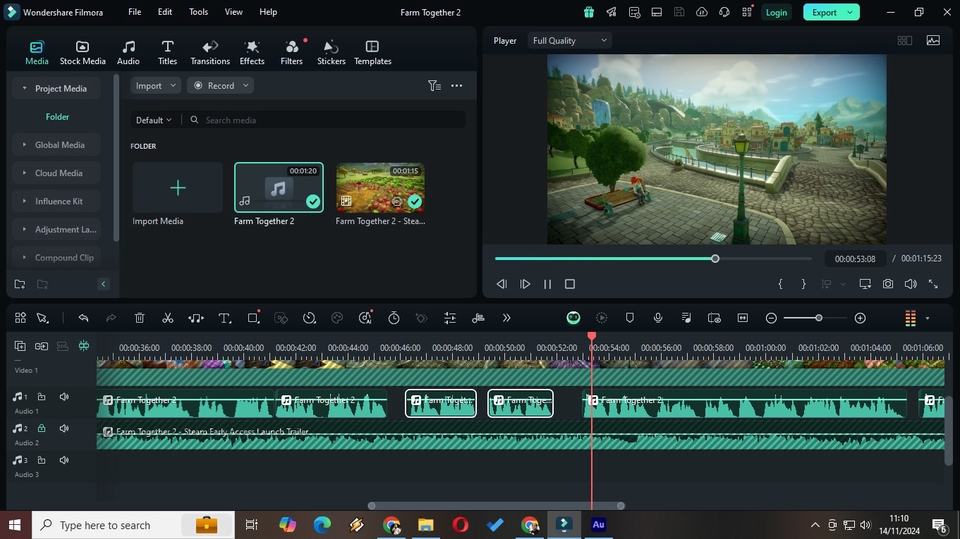Select the Text tool in timeline toolbar

tap(224, 318)
